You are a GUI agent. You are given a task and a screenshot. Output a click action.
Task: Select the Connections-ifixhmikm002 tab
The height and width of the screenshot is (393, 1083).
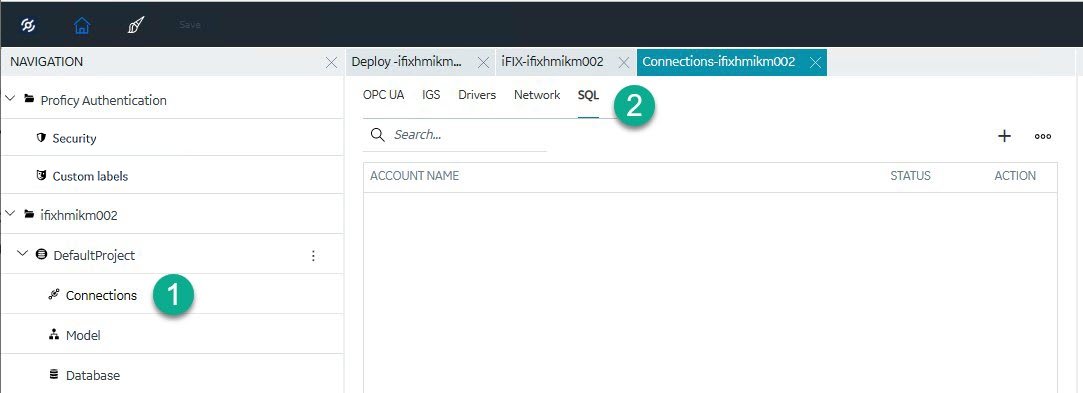(719, 61)
